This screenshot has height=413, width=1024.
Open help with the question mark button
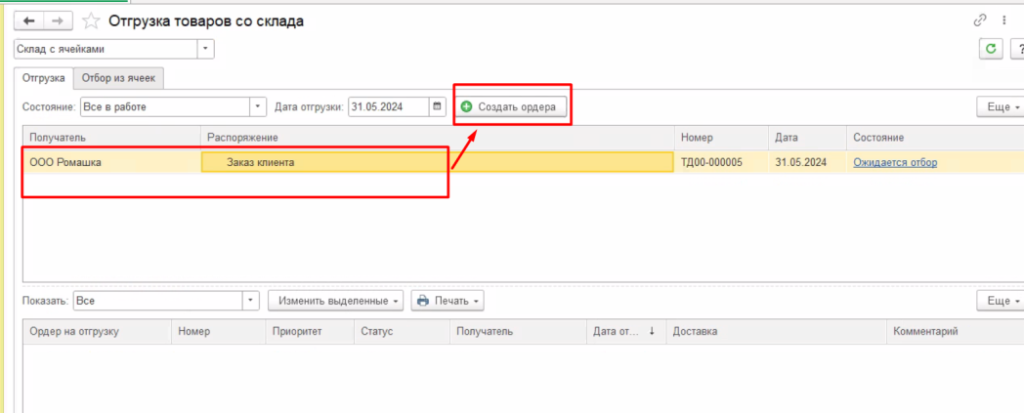(1016, 48)
